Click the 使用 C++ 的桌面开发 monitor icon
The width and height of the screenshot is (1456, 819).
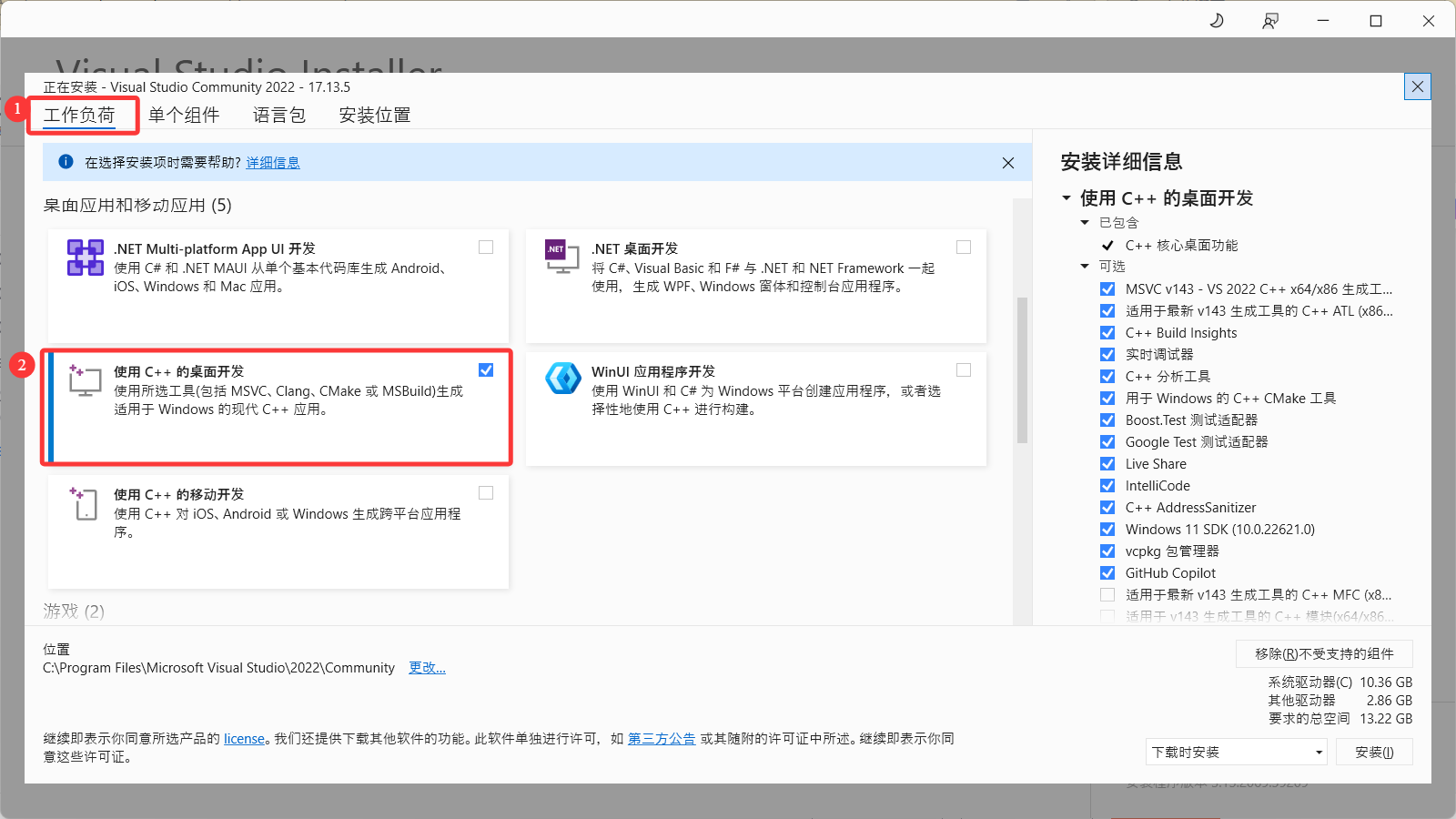pos(84,380)
